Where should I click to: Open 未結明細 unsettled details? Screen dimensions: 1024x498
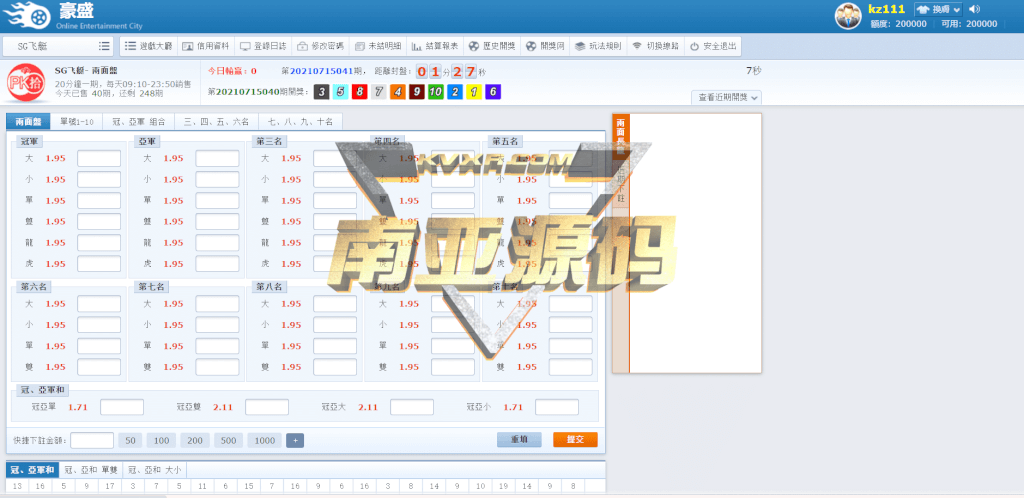pos(377,46)
